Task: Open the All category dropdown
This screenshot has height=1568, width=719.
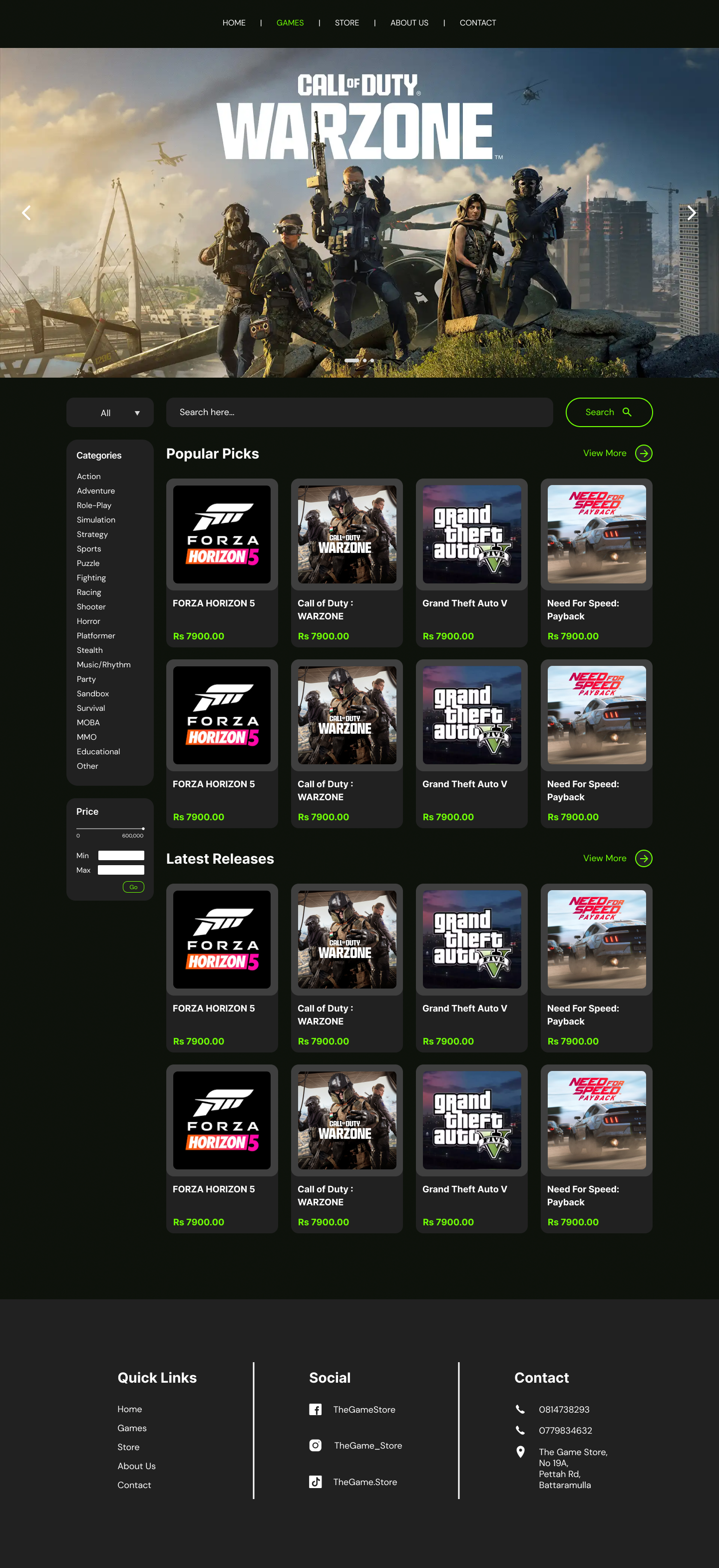Action: click(x=110, y=413)
